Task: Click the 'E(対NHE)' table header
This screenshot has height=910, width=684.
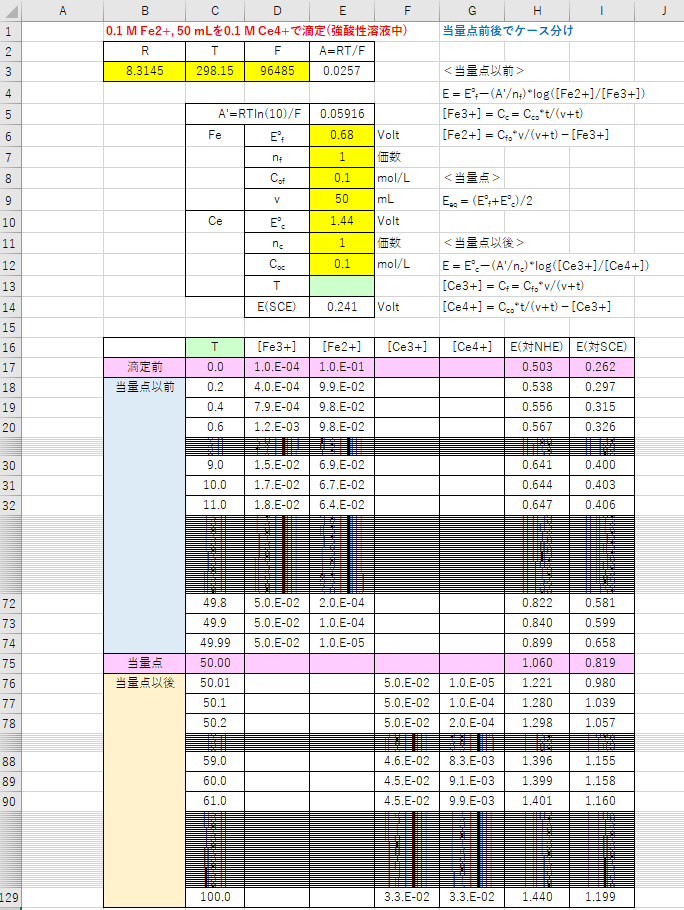Action: click(537, 347)
